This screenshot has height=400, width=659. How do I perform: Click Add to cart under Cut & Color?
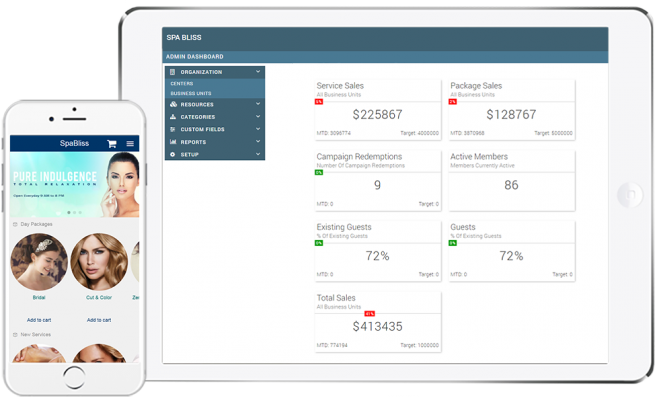99,320
